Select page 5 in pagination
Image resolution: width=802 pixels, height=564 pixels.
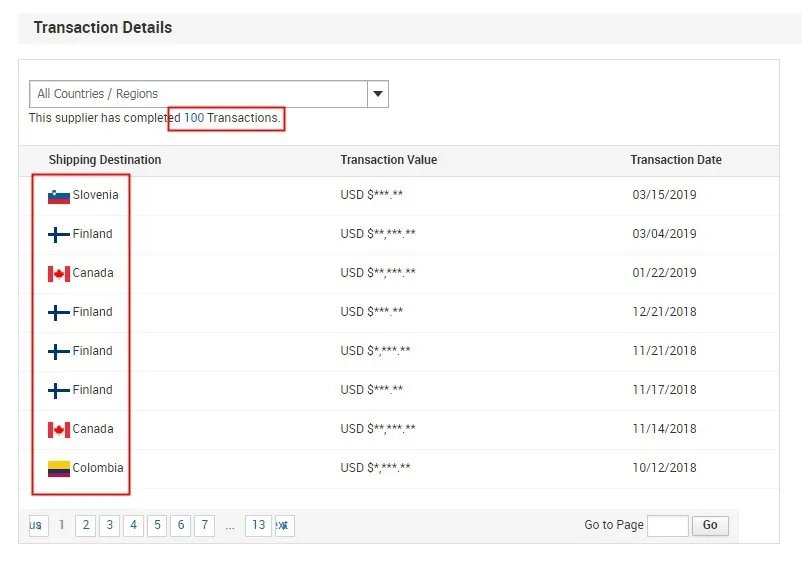(x=157, y=525)
